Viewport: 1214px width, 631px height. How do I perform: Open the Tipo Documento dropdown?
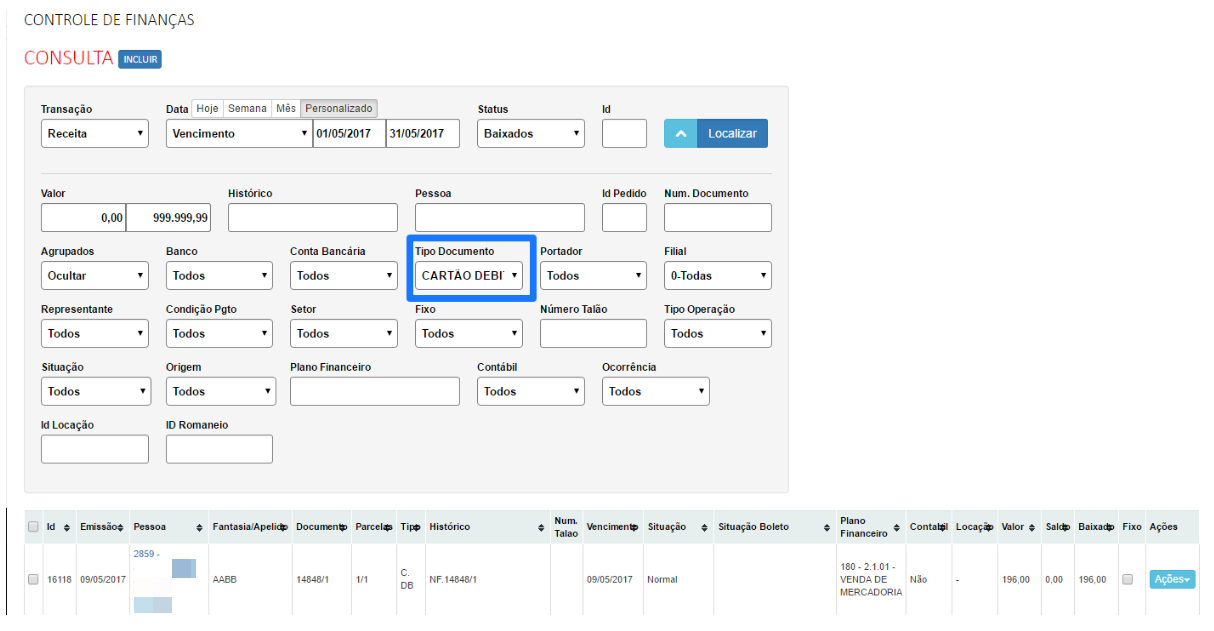coord(469,276)
